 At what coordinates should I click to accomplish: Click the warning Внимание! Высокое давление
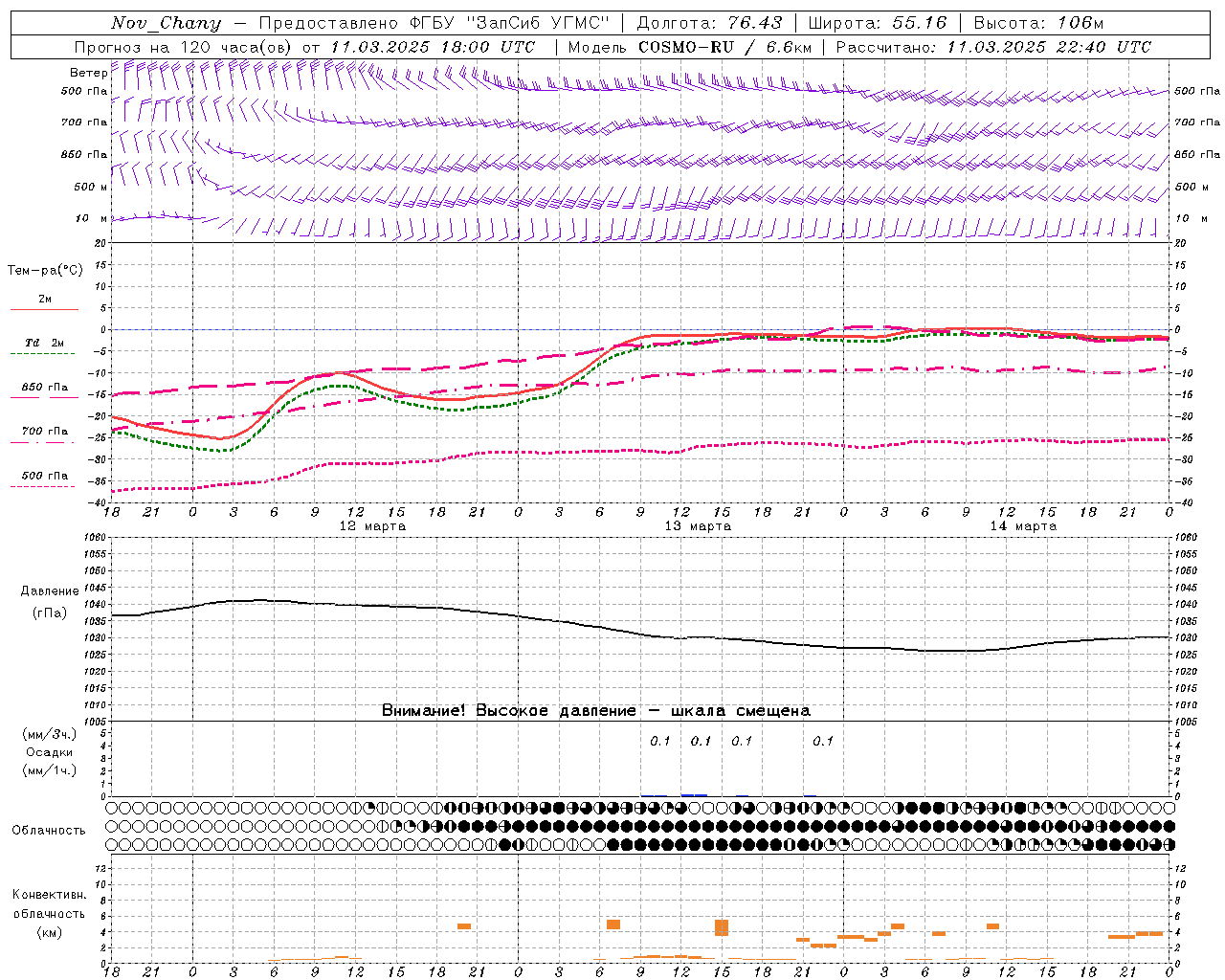click(x=509, y=711)
